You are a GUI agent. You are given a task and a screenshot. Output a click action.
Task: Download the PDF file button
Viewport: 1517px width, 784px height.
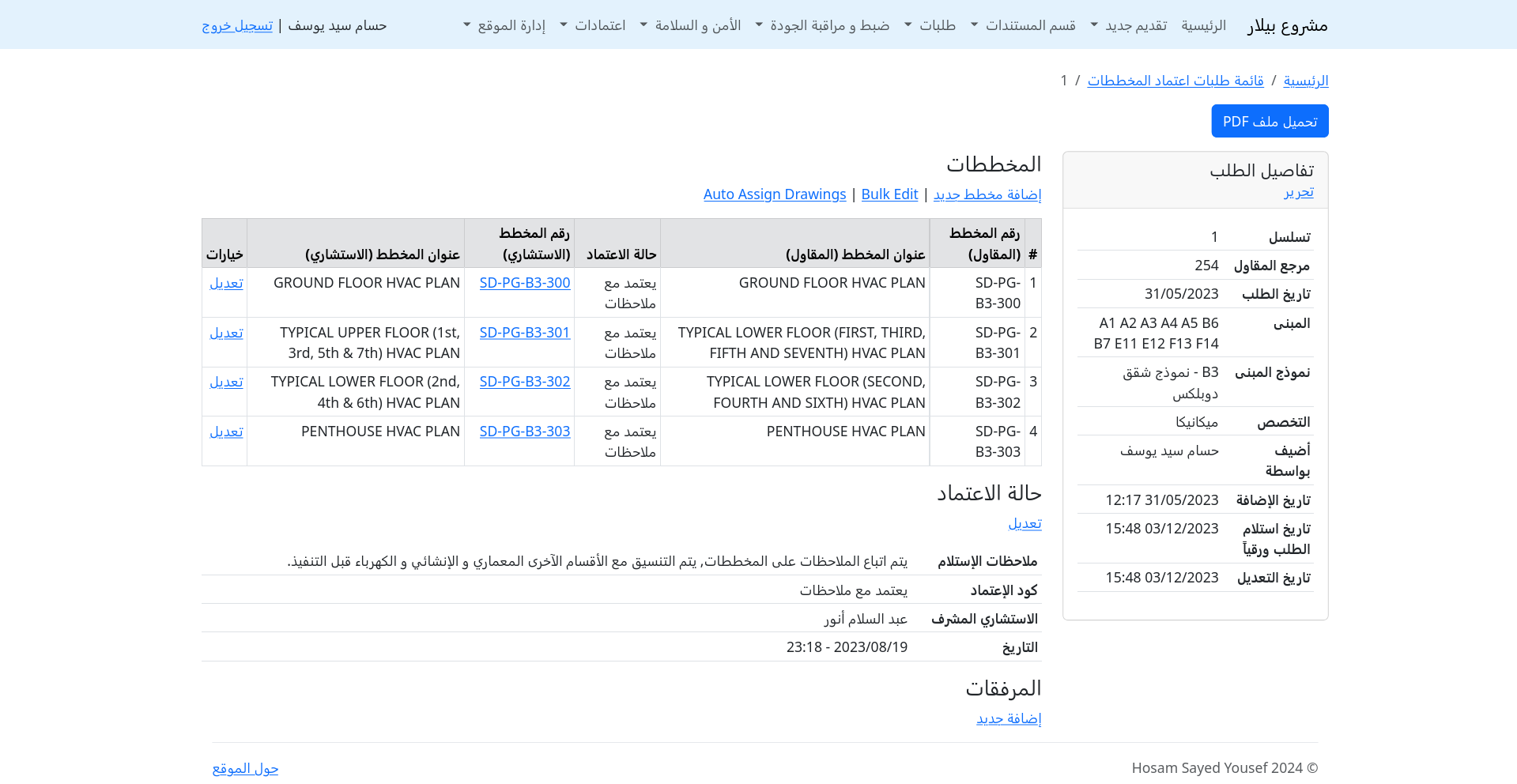coord(1270,121)
